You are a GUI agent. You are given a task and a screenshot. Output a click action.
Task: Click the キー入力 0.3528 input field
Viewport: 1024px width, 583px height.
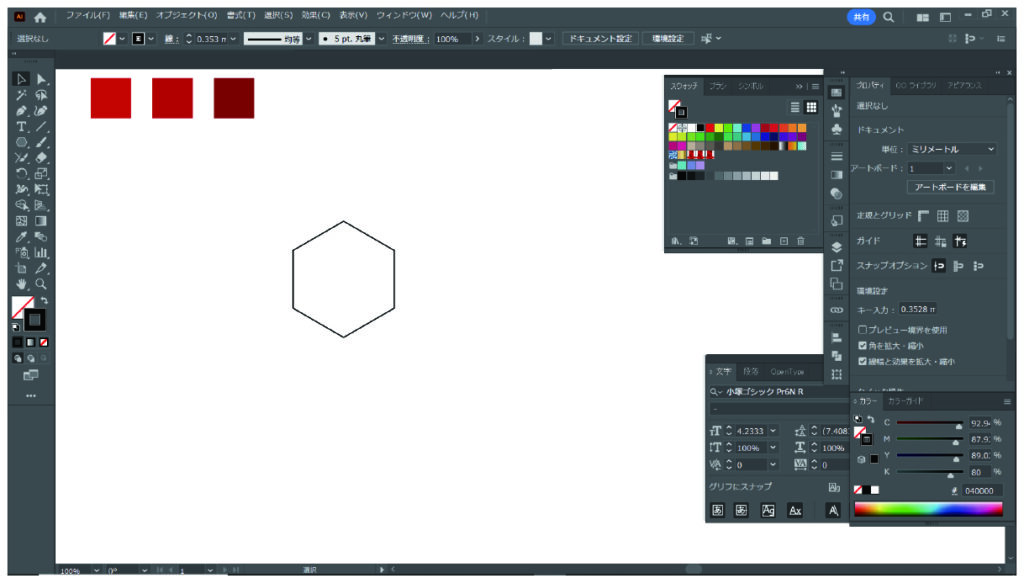click(x=918, y=309)
